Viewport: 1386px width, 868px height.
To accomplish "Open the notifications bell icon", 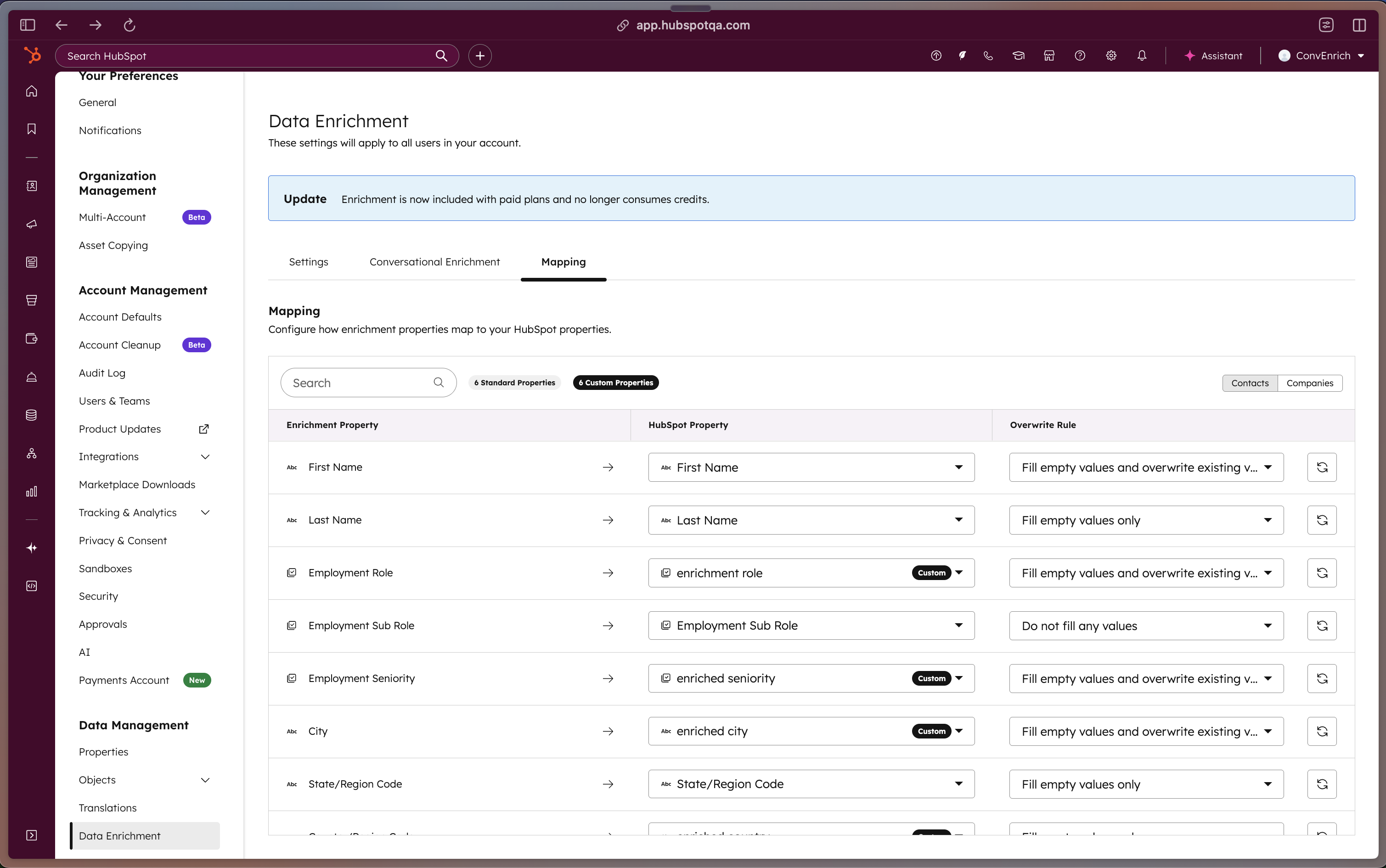I will (1142, 56).
